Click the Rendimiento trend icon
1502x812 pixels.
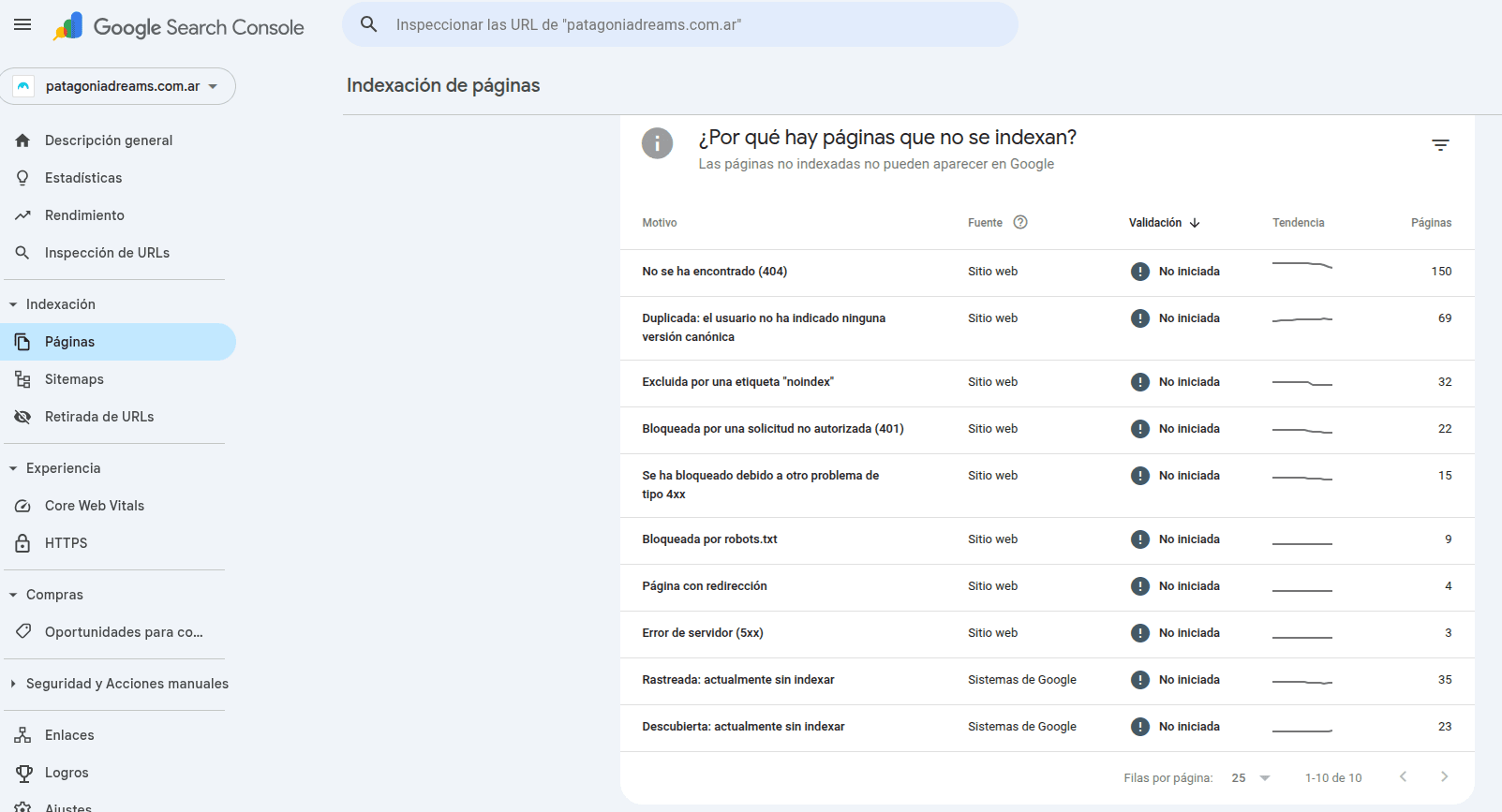pos(22,215)
